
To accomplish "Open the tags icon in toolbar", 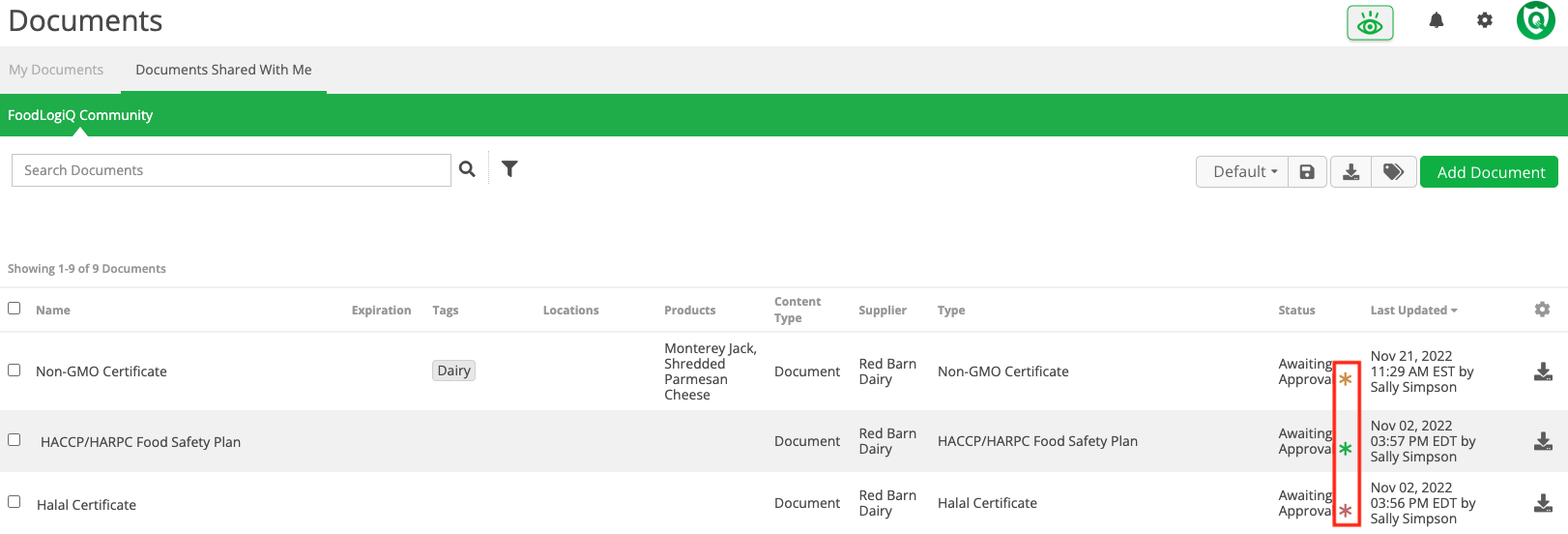I will (1394, 172).
